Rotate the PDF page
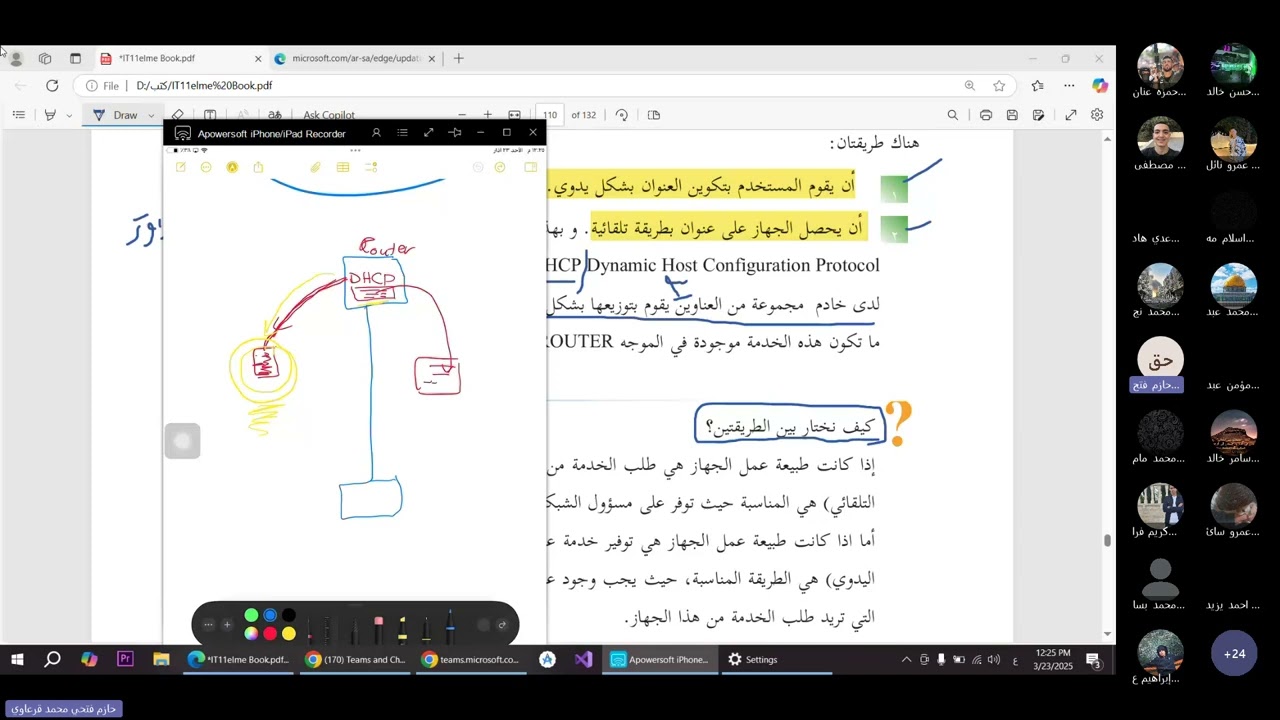The height and width of the screenshot is (720, 1280). coord(621,115)
